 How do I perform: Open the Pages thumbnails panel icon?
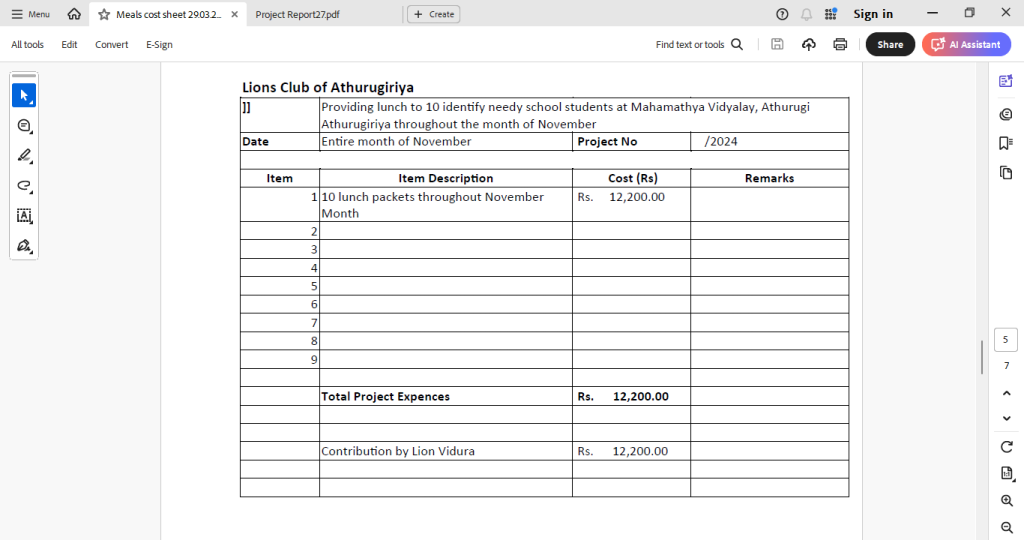pyautogui.click(x=1006, y=172)
